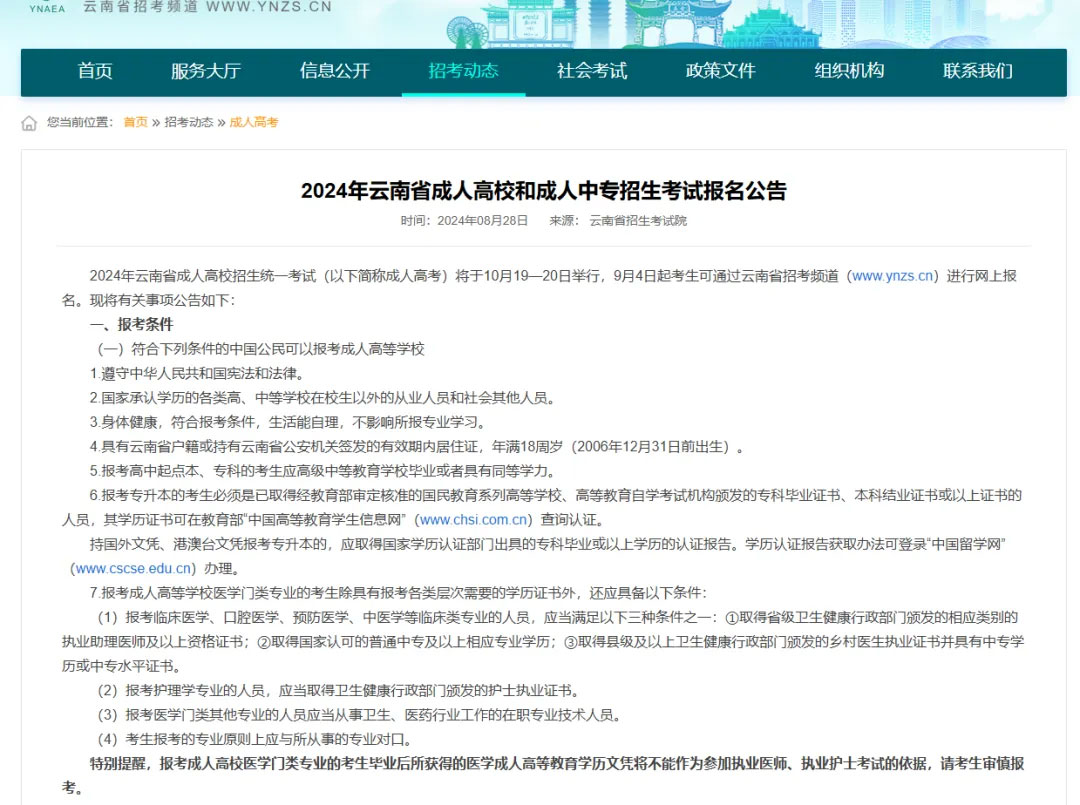Screen dimensions: 1080x805
Task: Select the highlighted 招考动态 tab
Action: [462, 72]
